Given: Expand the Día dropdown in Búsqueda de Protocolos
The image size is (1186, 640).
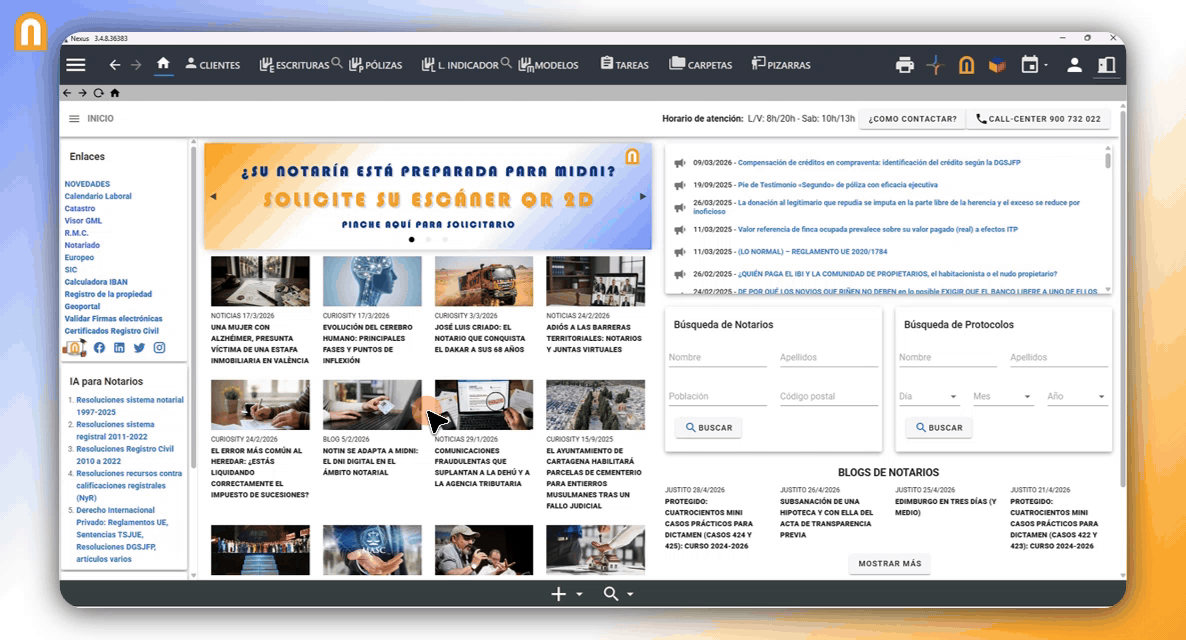Looking at the screenshot, I should [929, 397].
